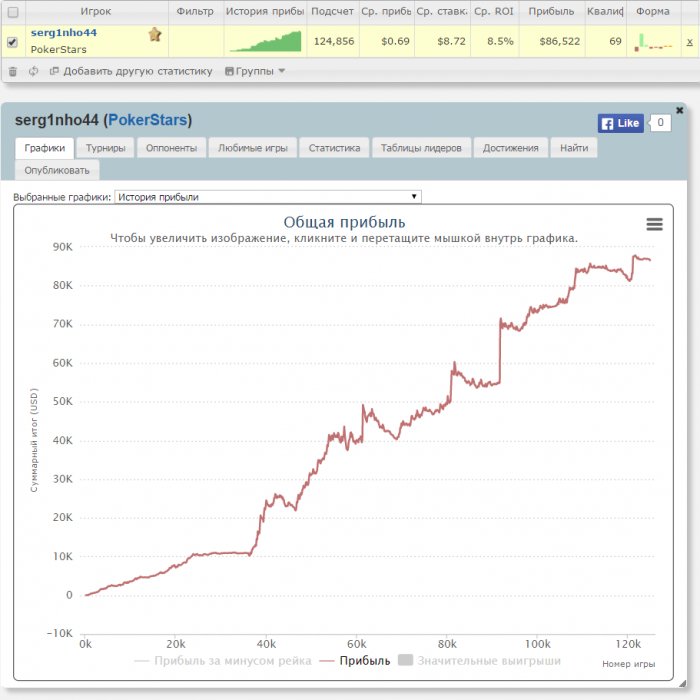
Task: Click the resize grip of the chart panel
Action: coord(682,683)
